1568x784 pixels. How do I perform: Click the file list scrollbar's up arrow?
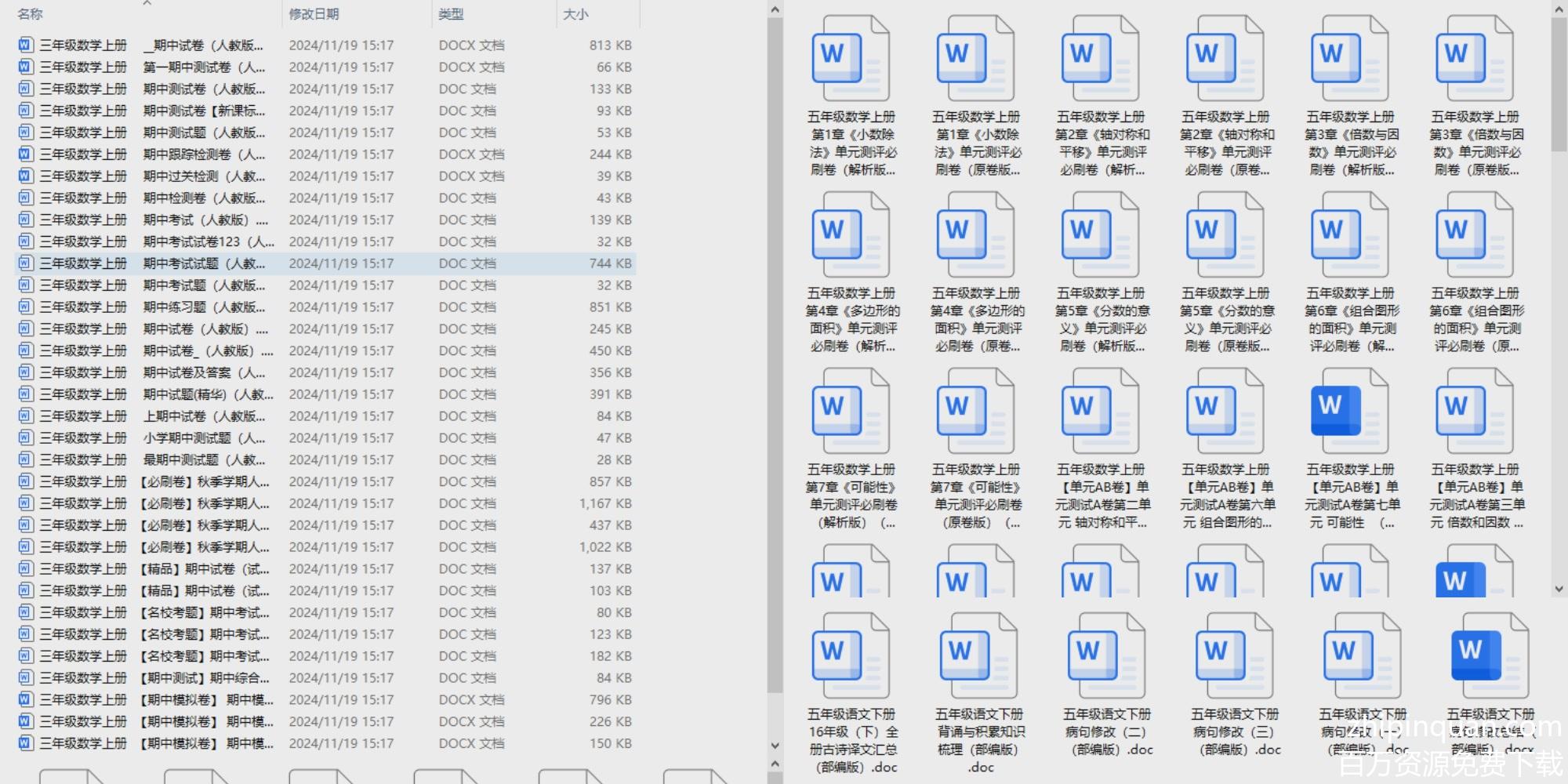pyautogui.click(x=775, y=9)
